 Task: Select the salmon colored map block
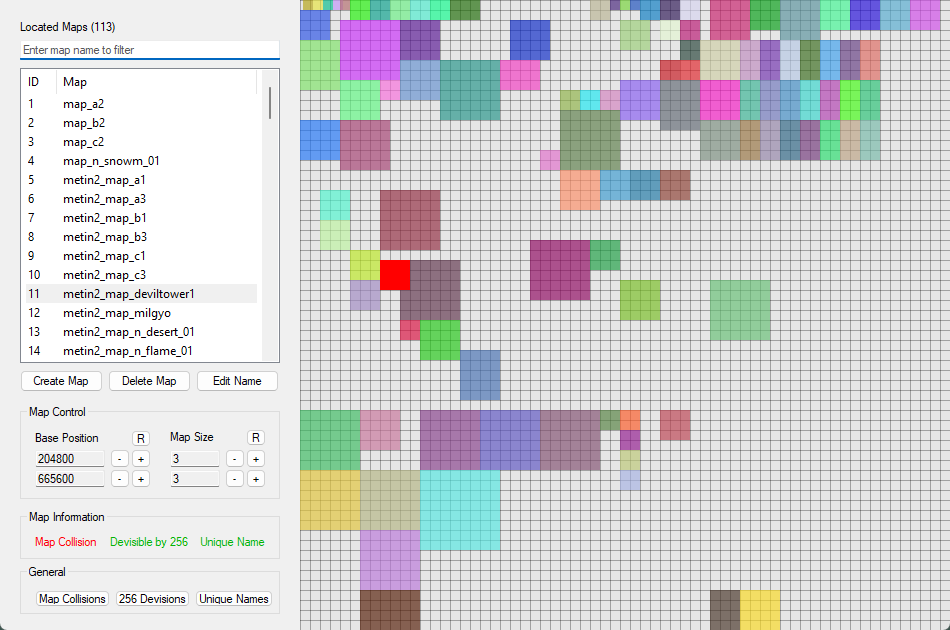pyautogui.click(x=580, y=190)
